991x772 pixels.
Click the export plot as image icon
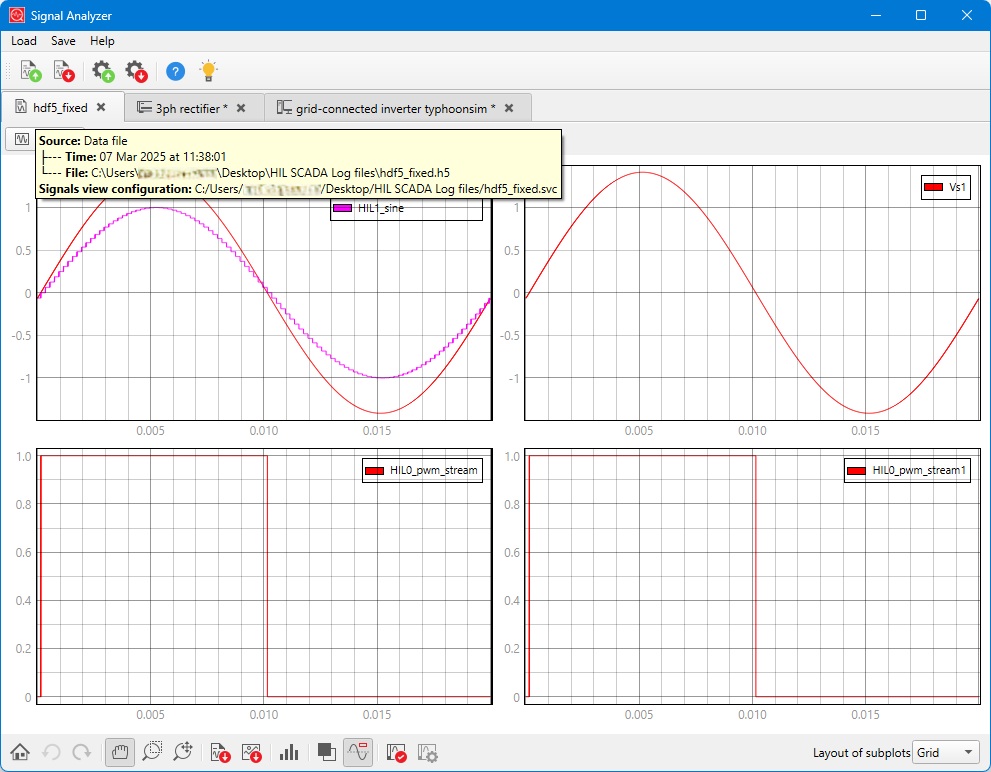251,752
